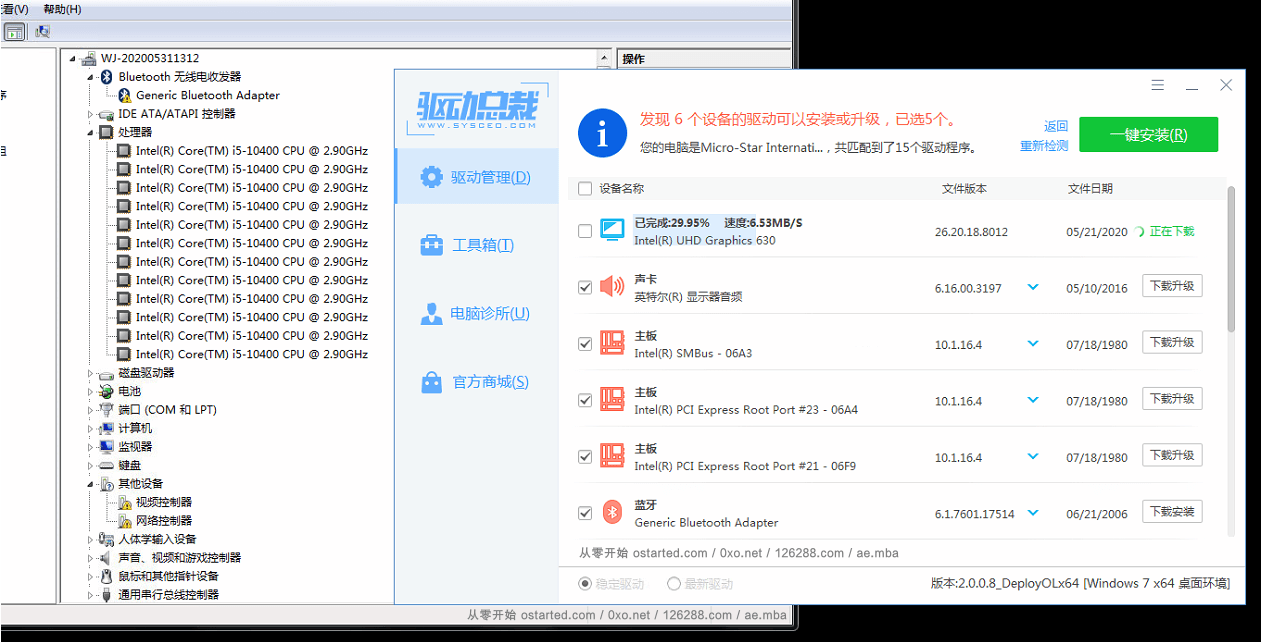Open version dropdown for 蓝牙 6.1.7601.17514
This screenshot has height=642, width=1261.
click(1033, 513)
